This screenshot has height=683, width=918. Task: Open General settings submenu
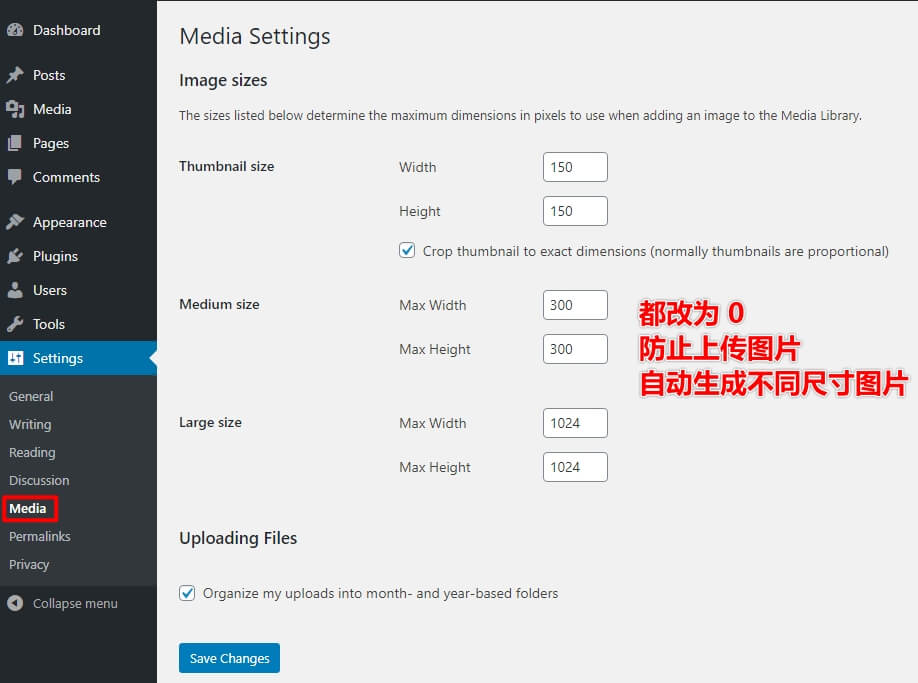31,396
